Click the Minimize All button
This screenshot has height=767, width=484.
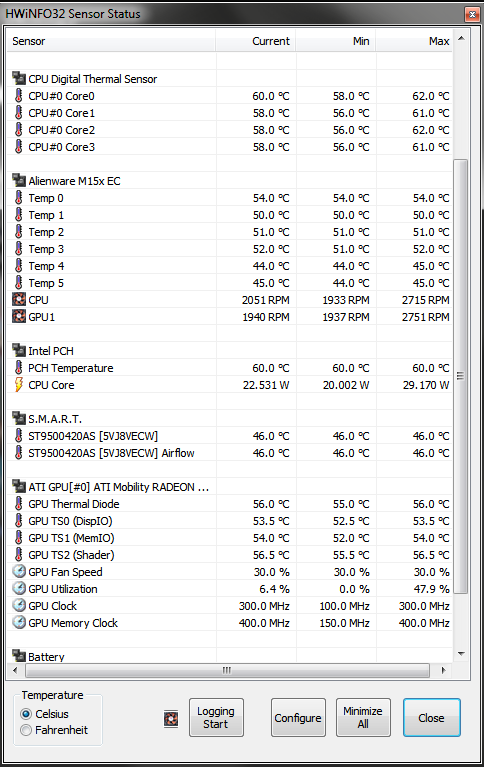point(363,718)
